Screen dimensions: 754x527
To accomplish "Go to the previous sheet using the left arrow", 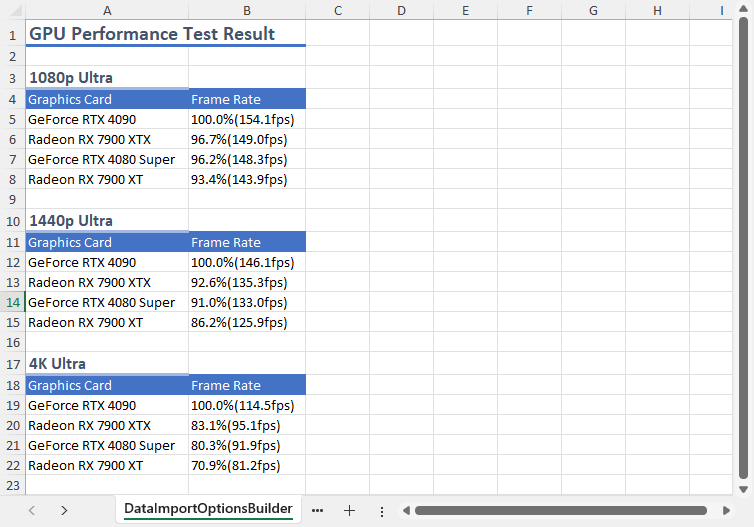I will [x=31, y=510].
